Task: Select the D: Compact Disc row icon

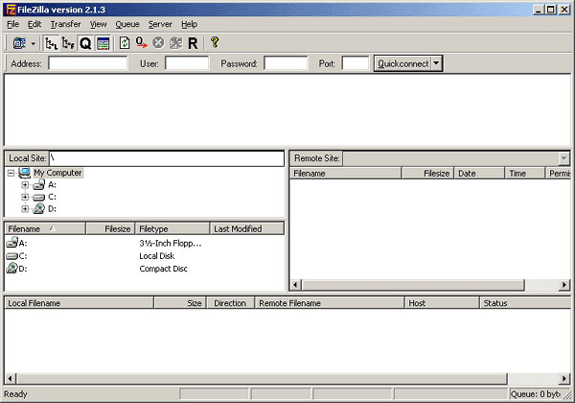Action: tap(12, 268)
